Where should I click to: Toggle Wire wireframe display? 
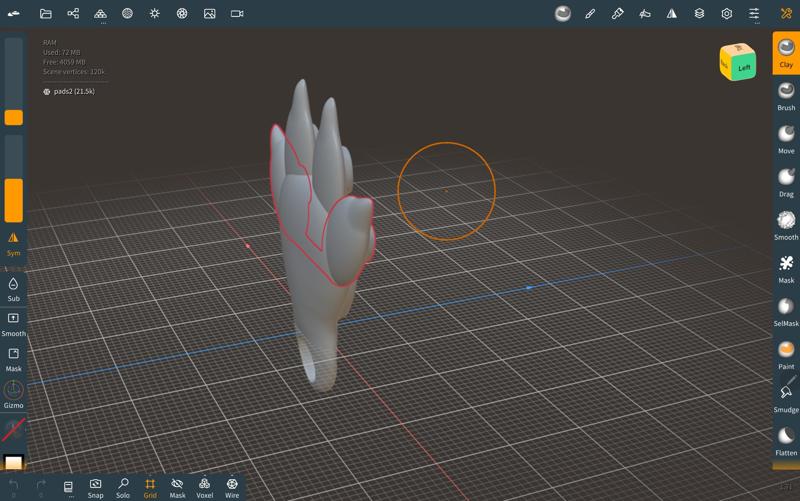pyautogui.click(x=232, y=488)
